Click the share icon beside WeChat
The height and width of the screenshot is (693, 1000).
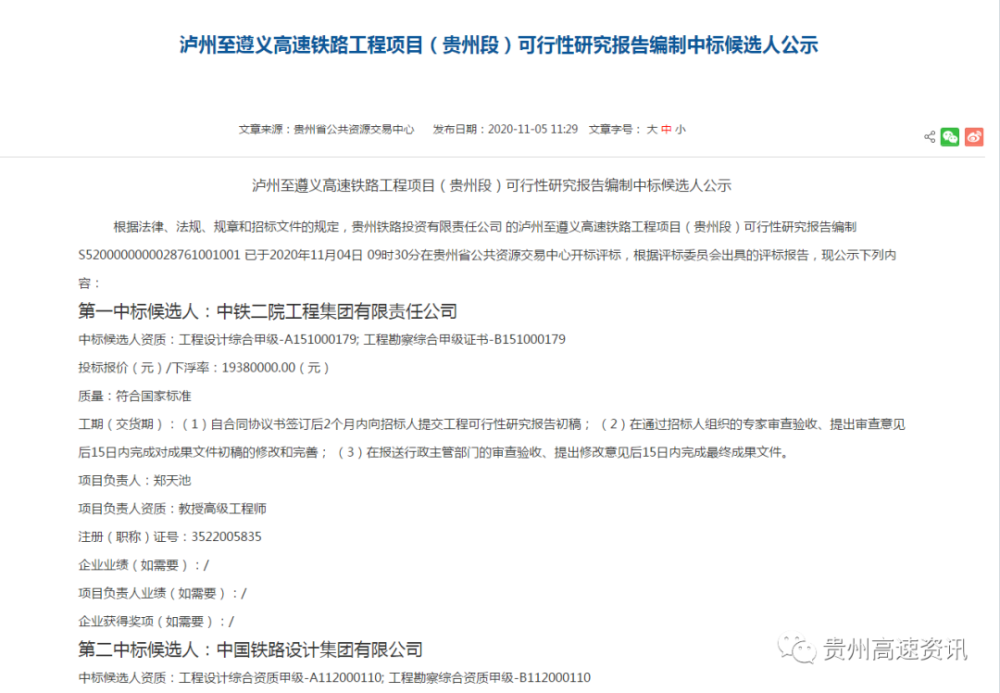pos(929,137)
